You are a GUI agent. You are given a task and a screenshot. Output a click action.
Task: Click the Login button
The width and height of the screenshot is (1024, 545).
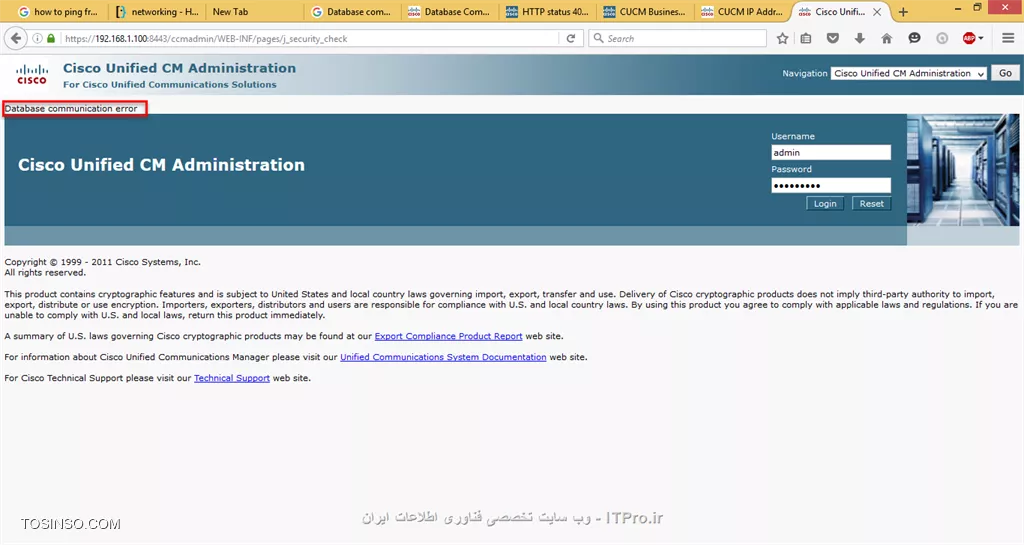click(x=825, y=204)
